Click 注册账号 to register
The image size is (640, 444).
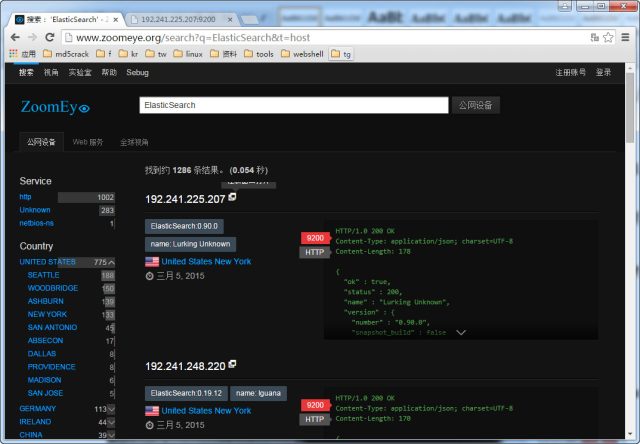pos(570,73)
